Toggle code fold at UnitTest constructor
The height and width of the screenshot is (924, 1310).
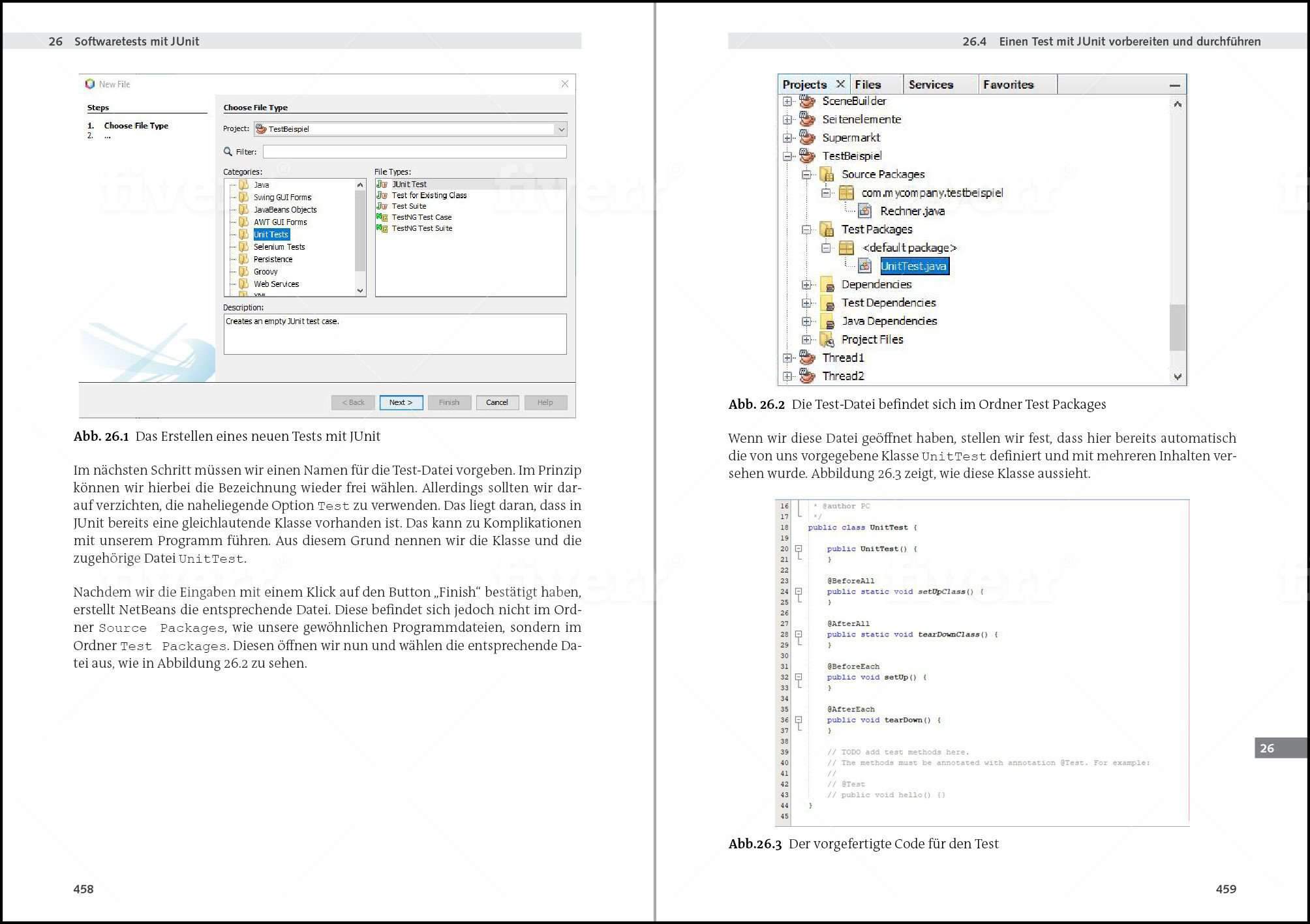798,549
